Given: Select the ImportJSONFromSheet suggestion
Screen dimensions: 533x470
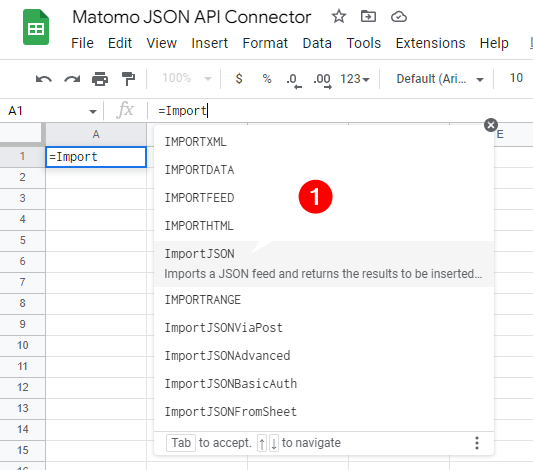Looking at the screenshot, I should click(324, 412).
